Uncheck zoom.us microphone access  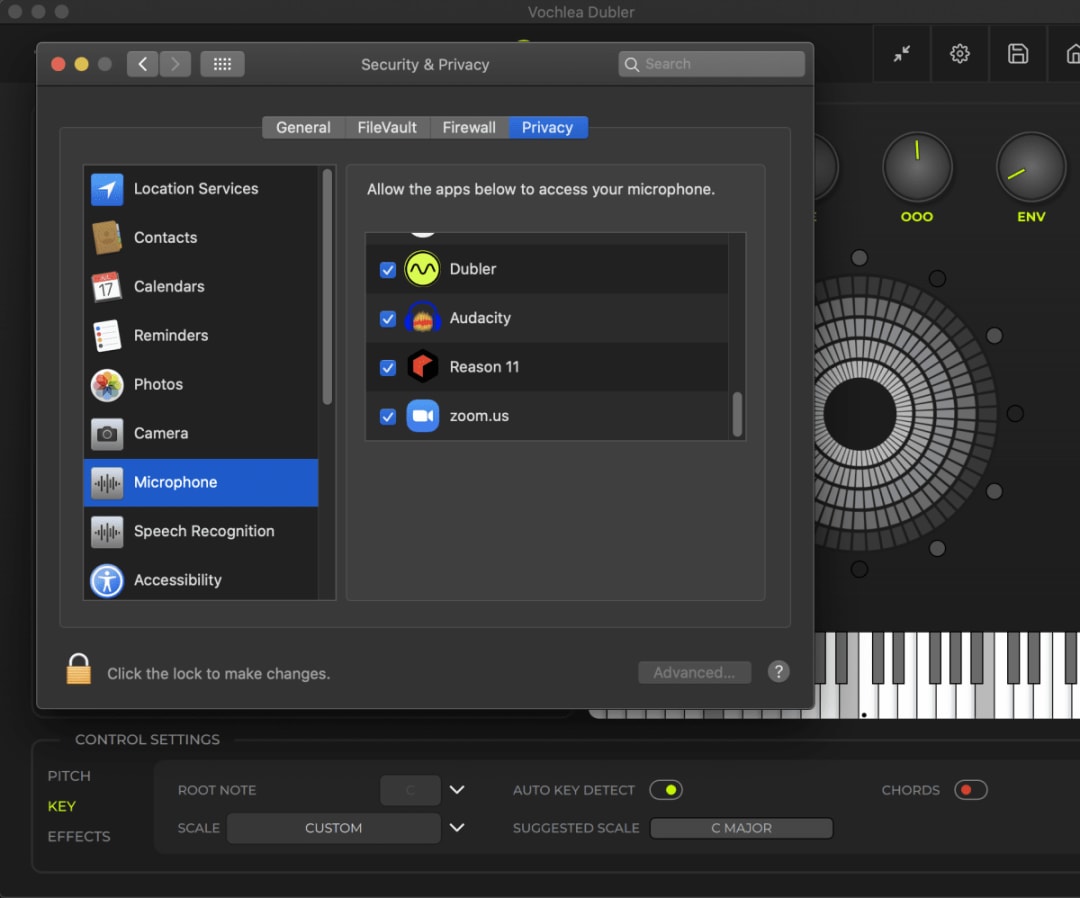click(x=388, y=417)
